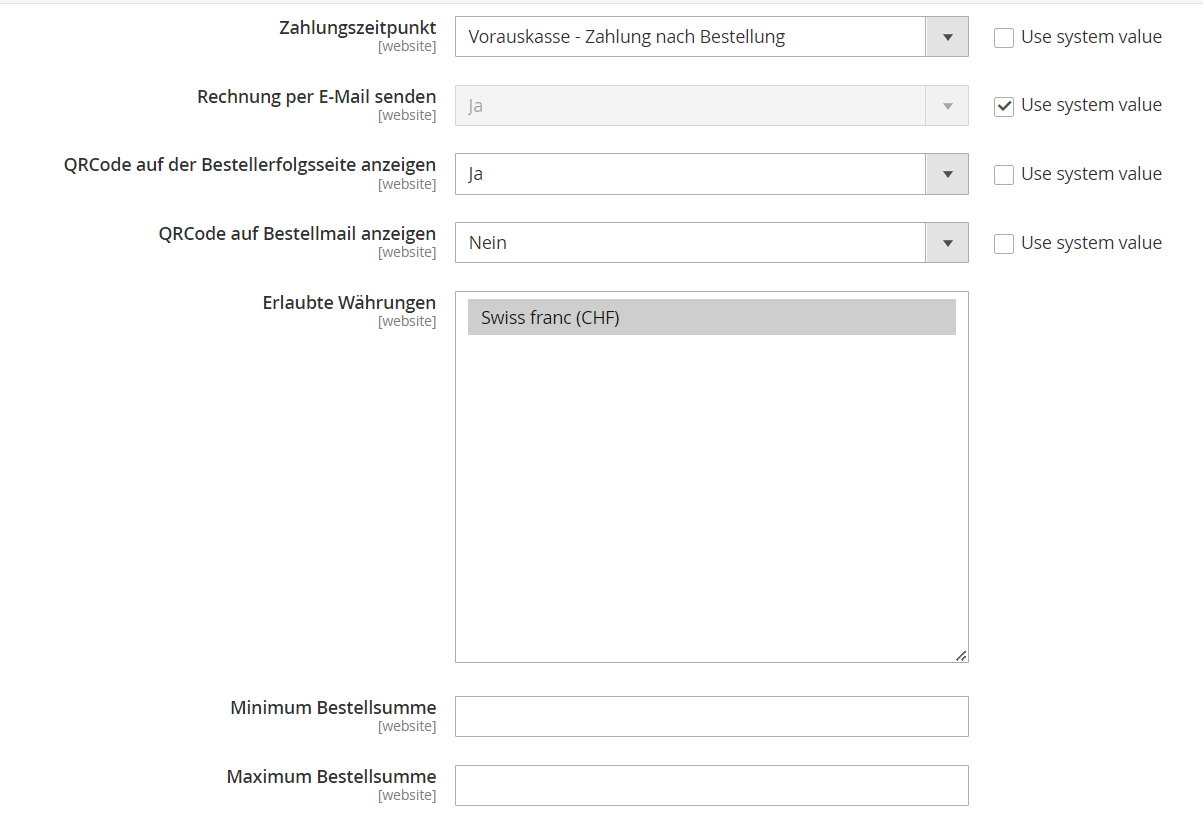Click the resize handle of the currency list
1203x821 pixels.
(961, 655)
